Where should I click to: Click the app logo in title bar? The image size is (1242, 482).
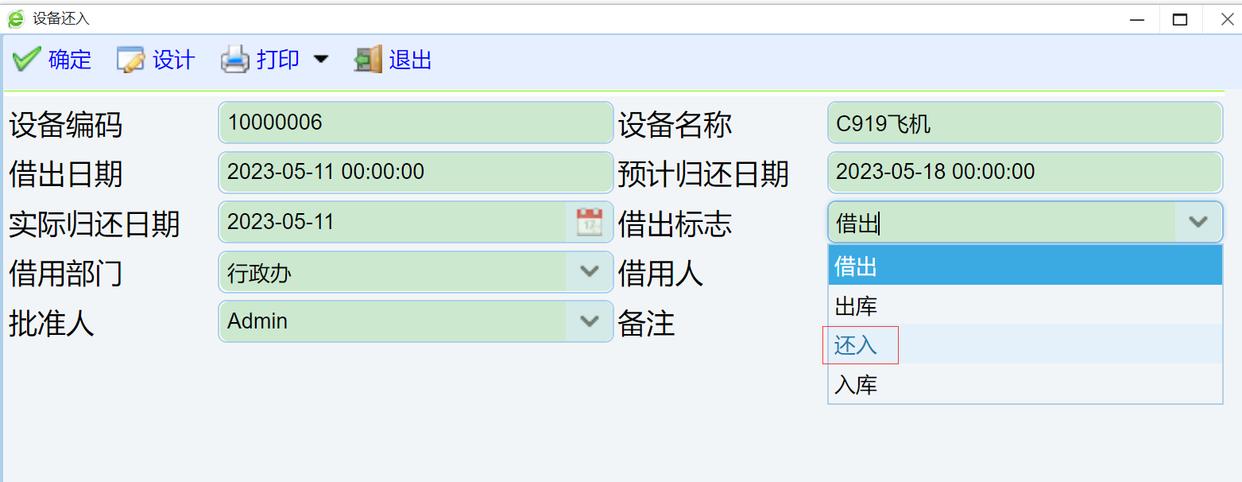[x=16, y=18]
